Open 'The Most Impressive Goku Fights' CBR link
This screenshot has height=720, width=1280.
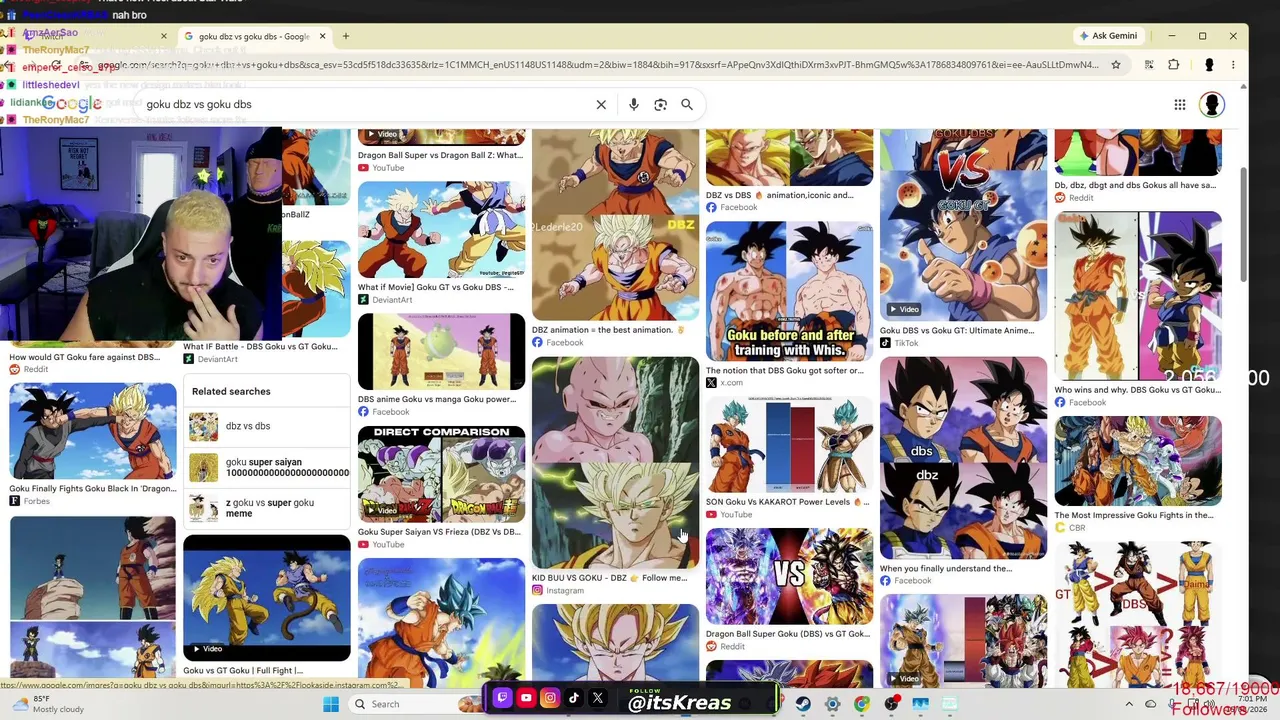pos(1134,515)
